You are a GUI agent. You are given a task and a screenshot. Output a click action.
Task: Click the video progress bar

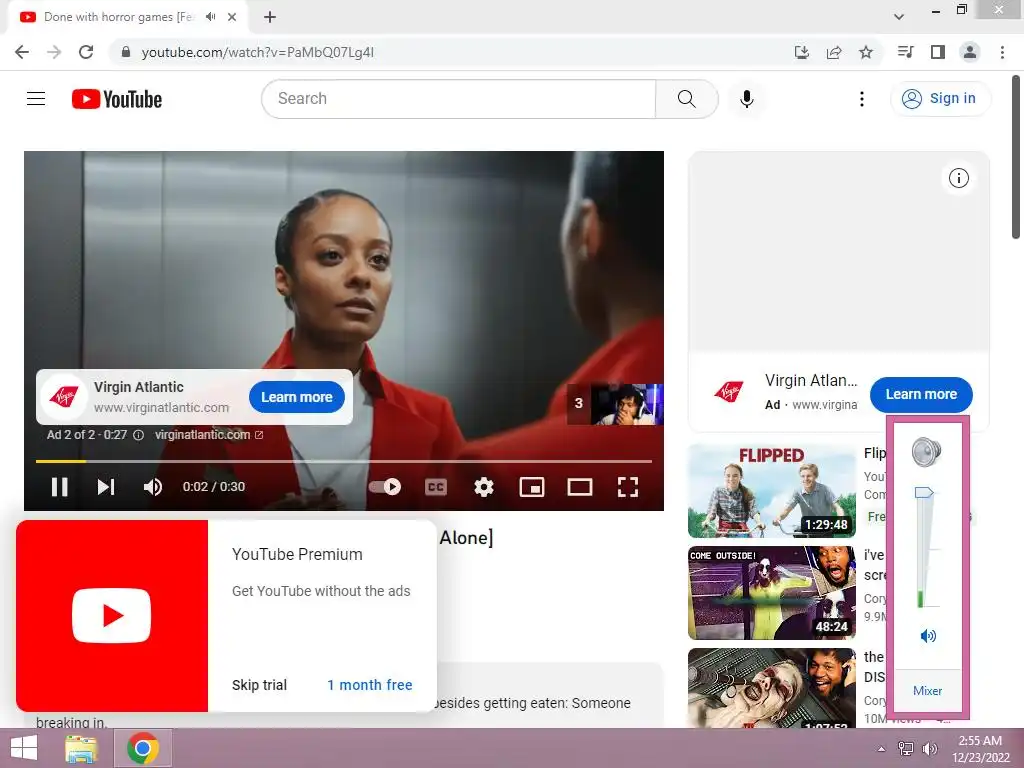[344, 461]
